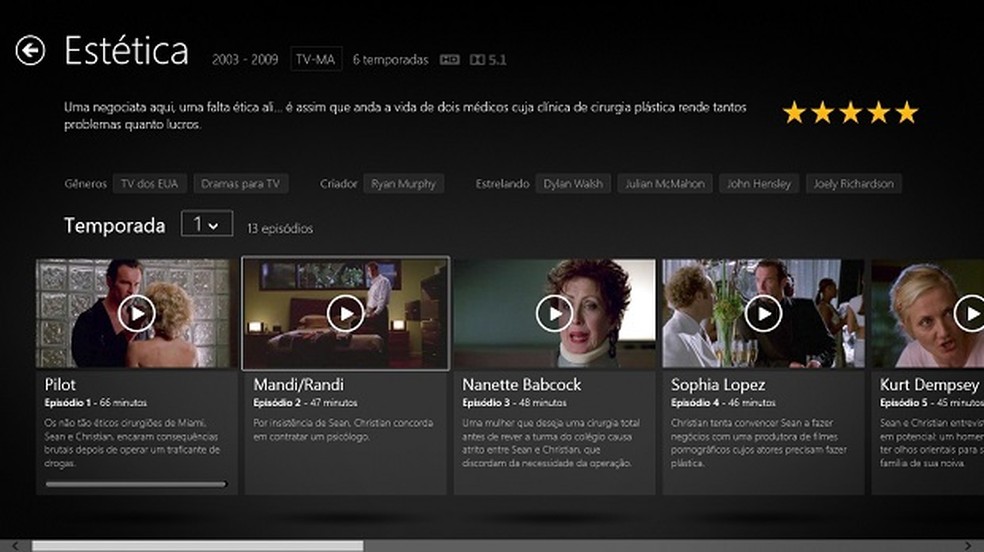Click the show synopsis paragraph
This screenshot has height=552, width=984.
coord(405,116)
